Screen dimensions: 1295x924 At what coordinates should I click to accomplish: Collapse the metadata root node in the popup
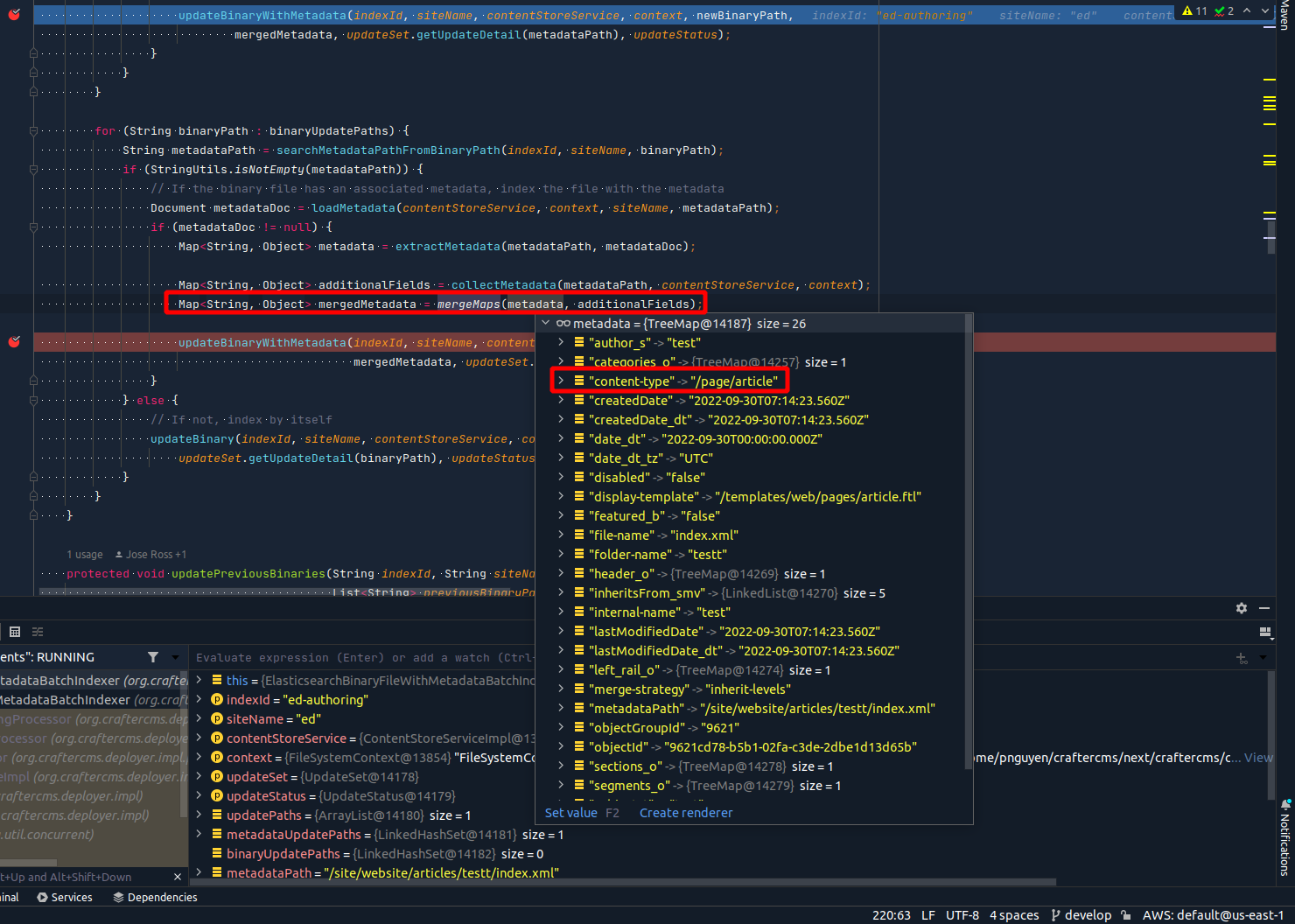pos(546,323)
